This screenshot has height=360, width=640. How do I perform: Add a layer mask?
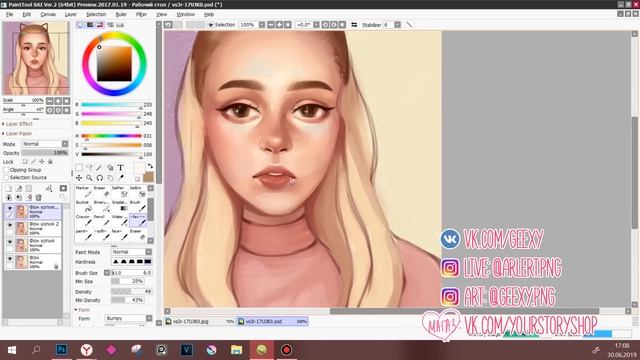pos(63,188)
